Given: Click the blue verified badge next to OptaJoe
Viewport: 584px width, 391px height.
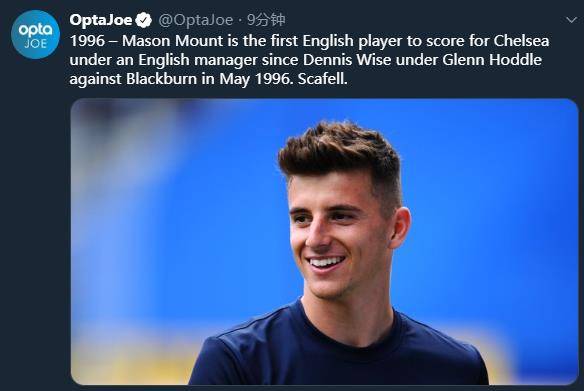Looking at the screenshot, I should tap(143, 20).
